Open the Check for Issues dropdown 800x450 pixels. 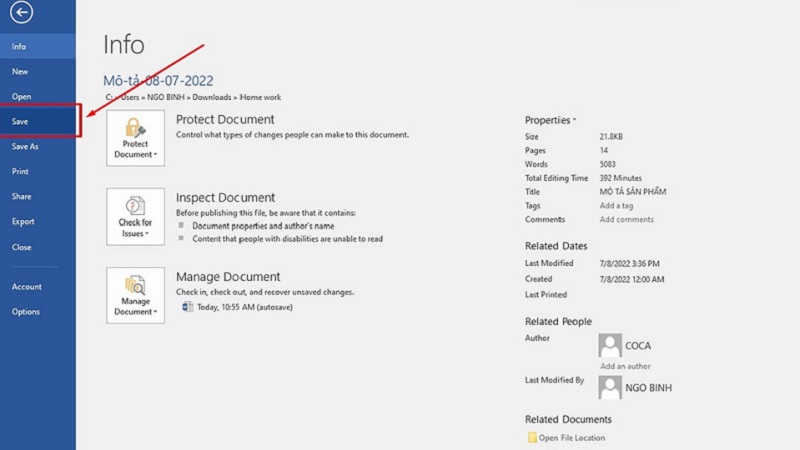coord(135,216)
